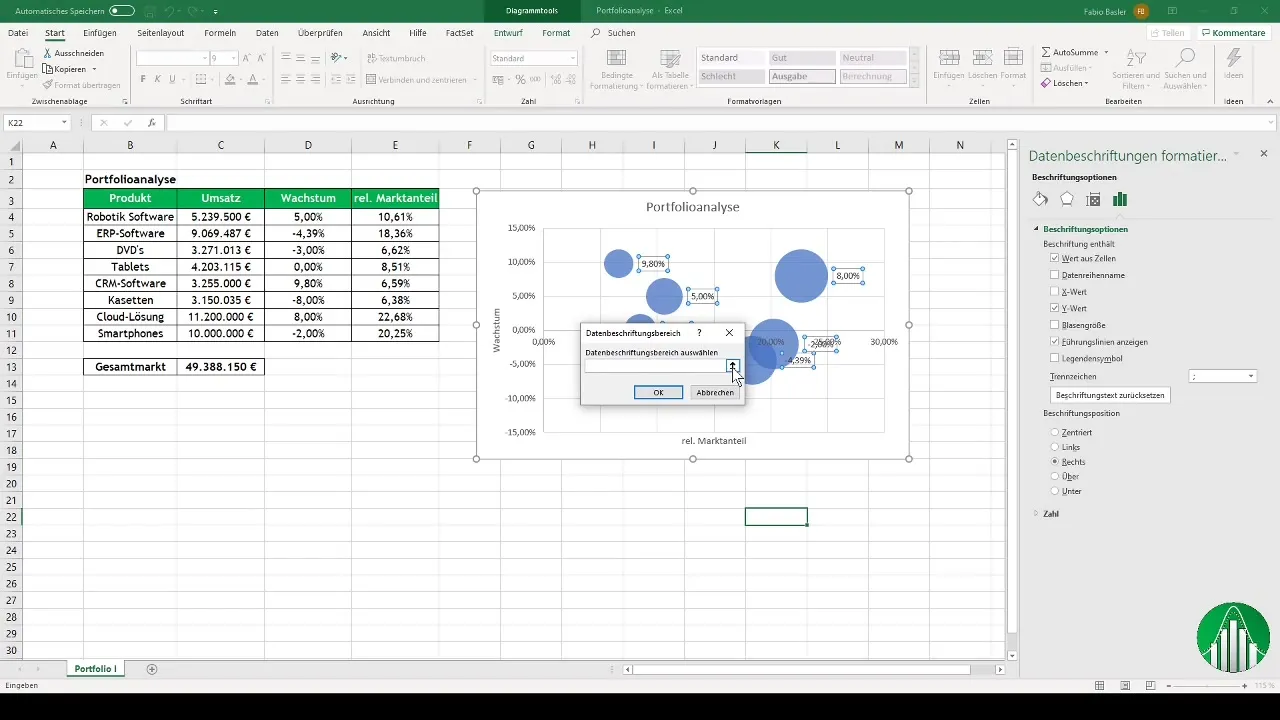Open the Formeln ribbon tab
1280x720 pixels.
click(x=220, y=33)
